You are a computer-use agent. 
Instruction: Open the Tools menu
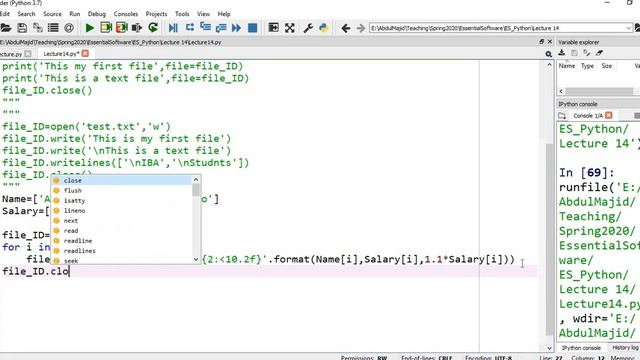(x=182, y=14)
